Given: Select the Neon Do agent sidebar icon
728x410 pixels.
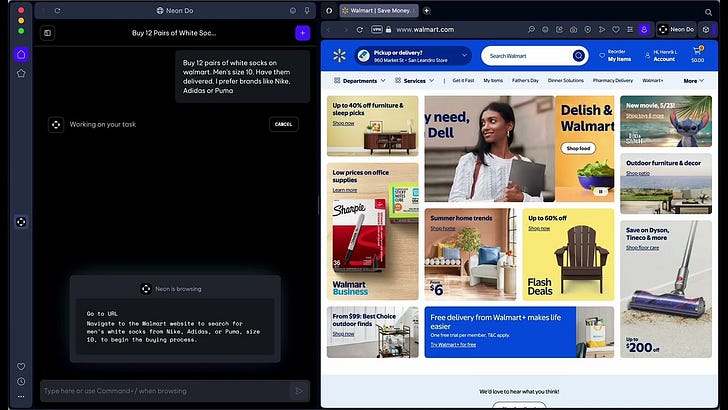Looking at the screenshot, I should [x=21, y=222].
